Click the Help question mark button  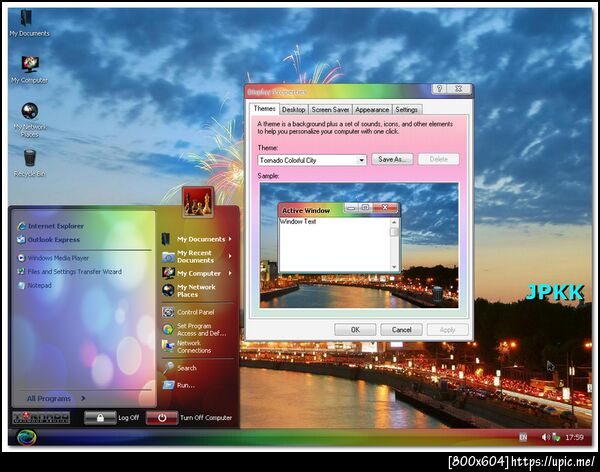(439, 89)
